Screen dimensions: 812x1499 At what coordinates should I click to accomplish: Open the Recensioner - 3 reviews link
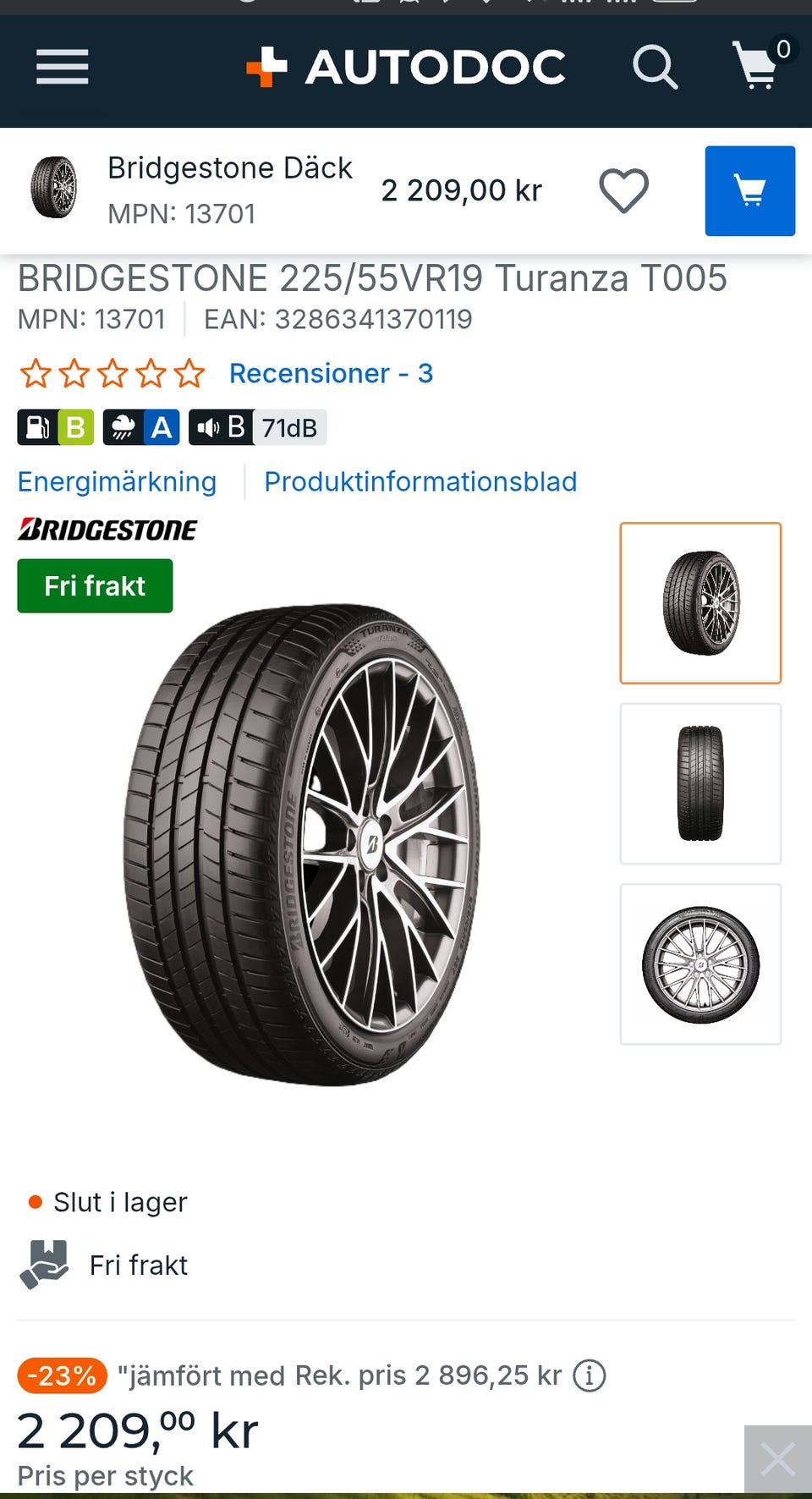tap(331, 373)
